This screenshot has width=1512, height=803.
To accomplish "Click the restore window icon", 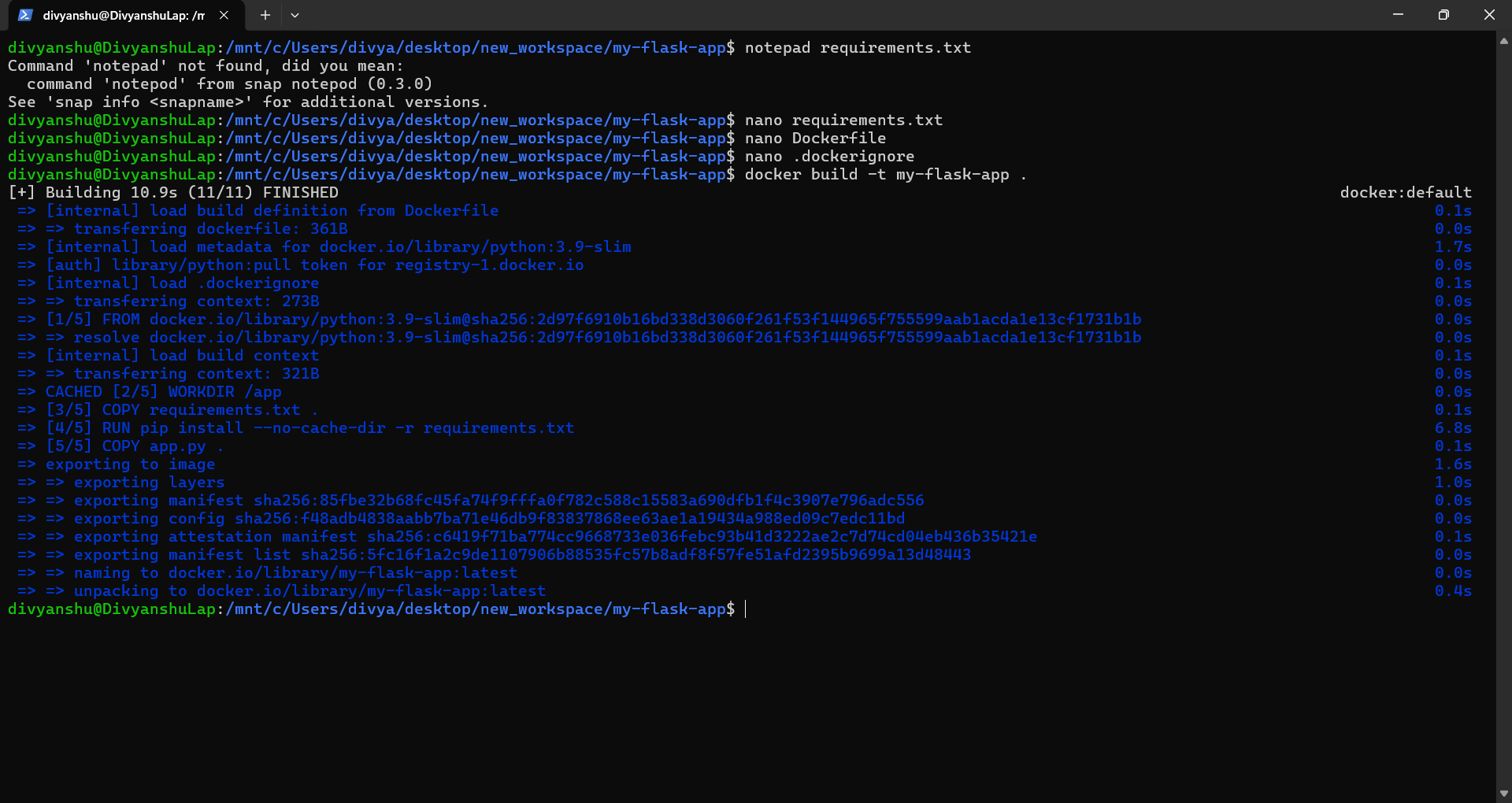I will pyautogui.click(x=1443, y=14).
